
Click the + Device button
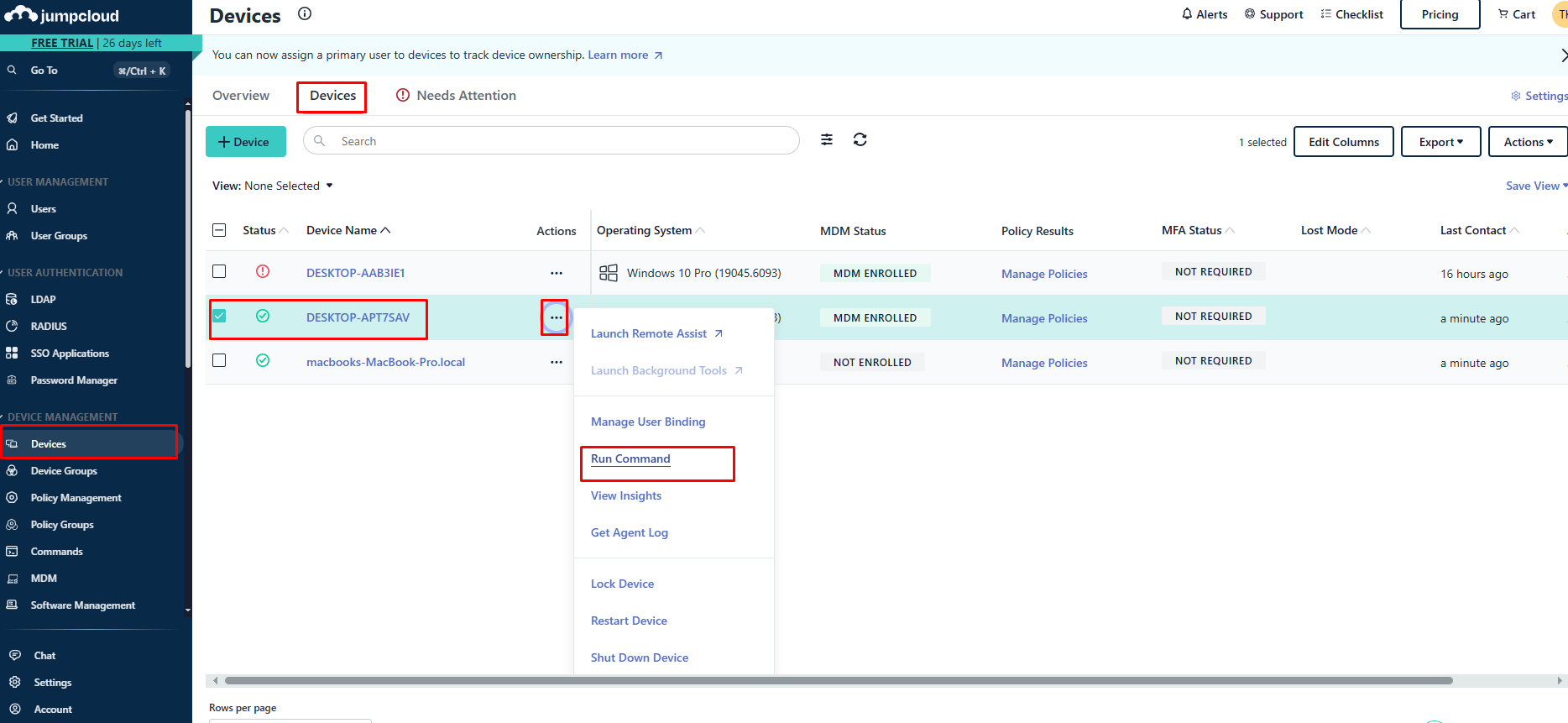pos(246,142)
